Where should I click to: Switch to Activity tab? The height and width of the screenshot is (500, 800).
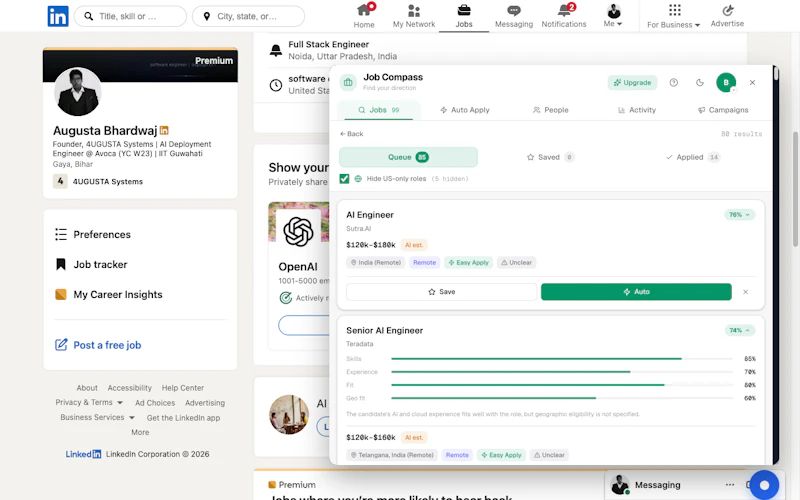click(x=637, y=110)
